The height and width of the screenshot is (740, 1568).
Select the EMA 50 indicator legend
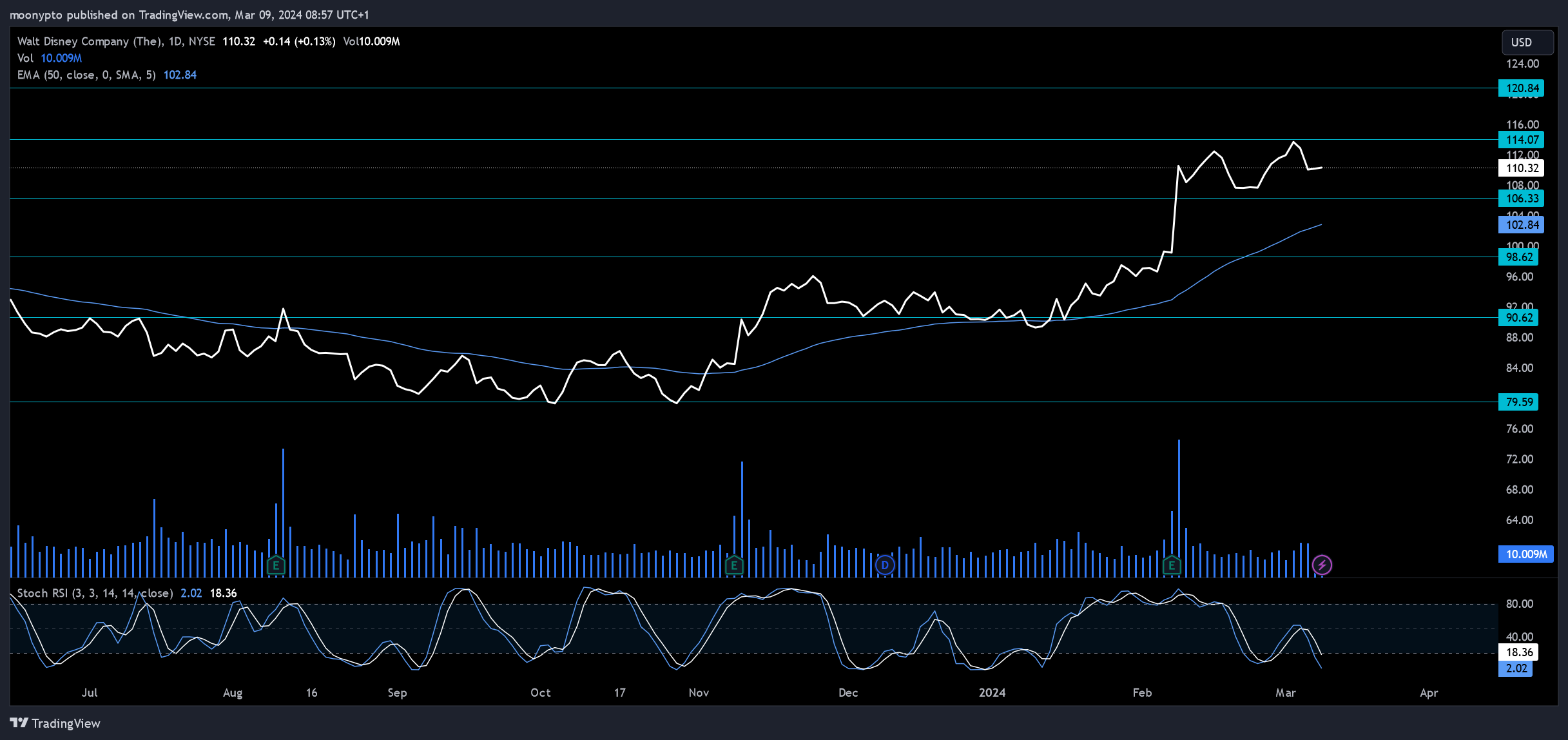pyautogui.click(x=107, y=75)
